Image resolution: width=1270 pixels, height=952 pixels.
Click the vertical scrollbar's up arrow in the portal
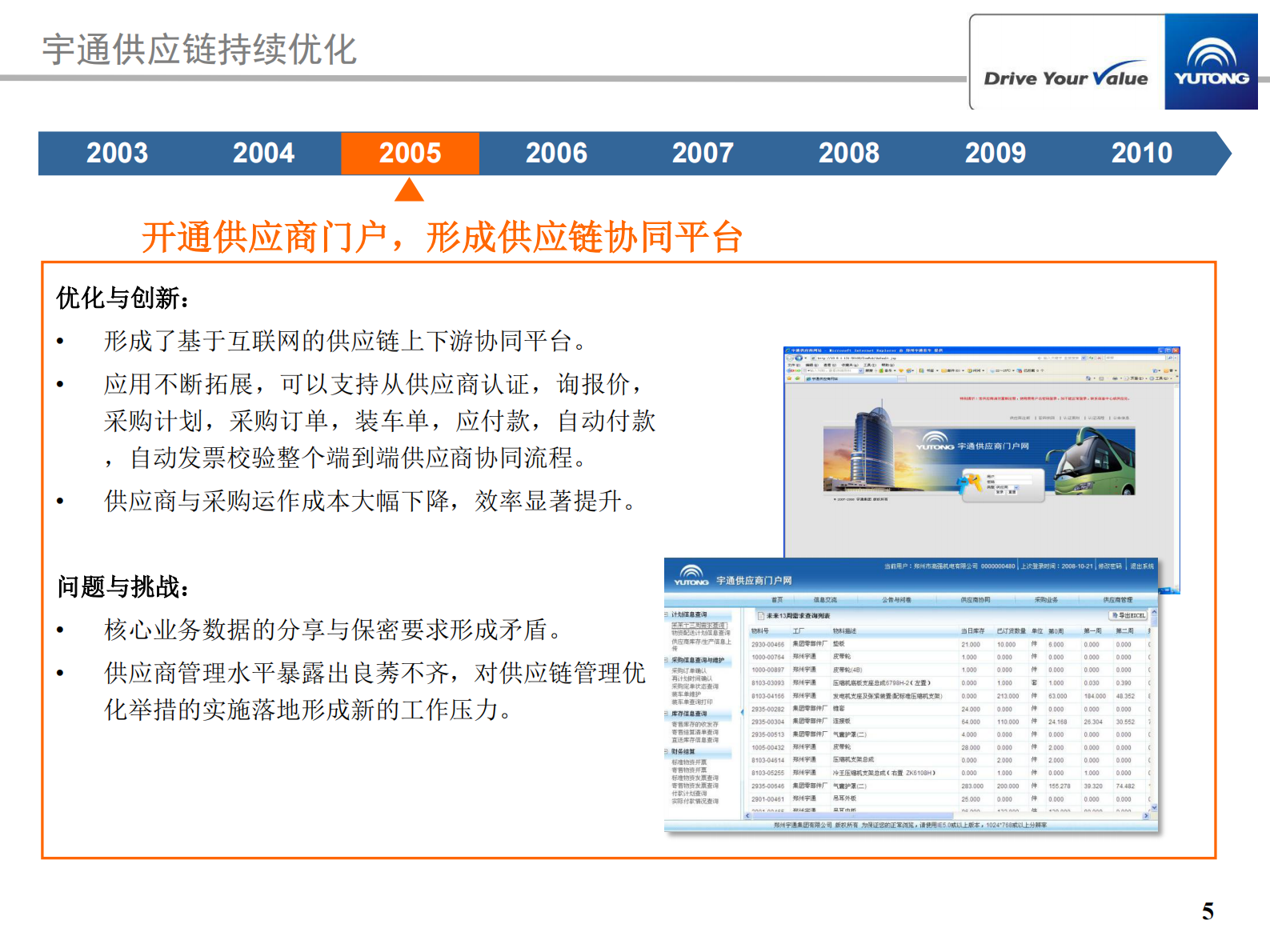click(1153, 613)
